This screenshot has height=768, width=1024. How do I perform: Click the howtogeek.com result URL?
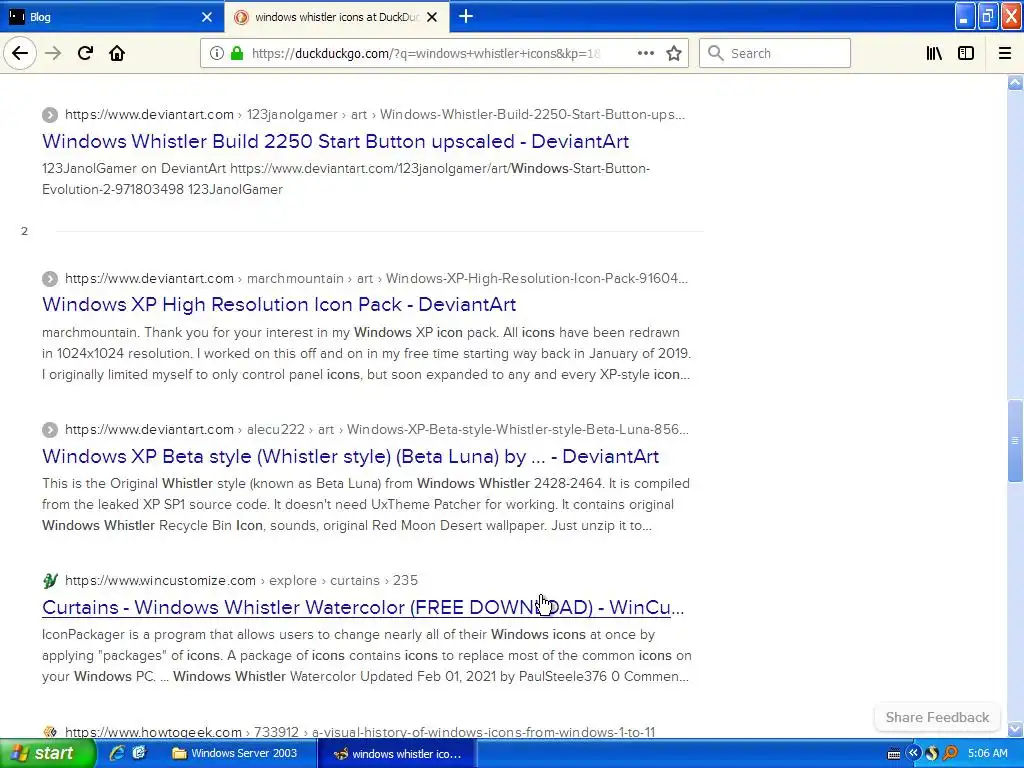pos(360,732)
